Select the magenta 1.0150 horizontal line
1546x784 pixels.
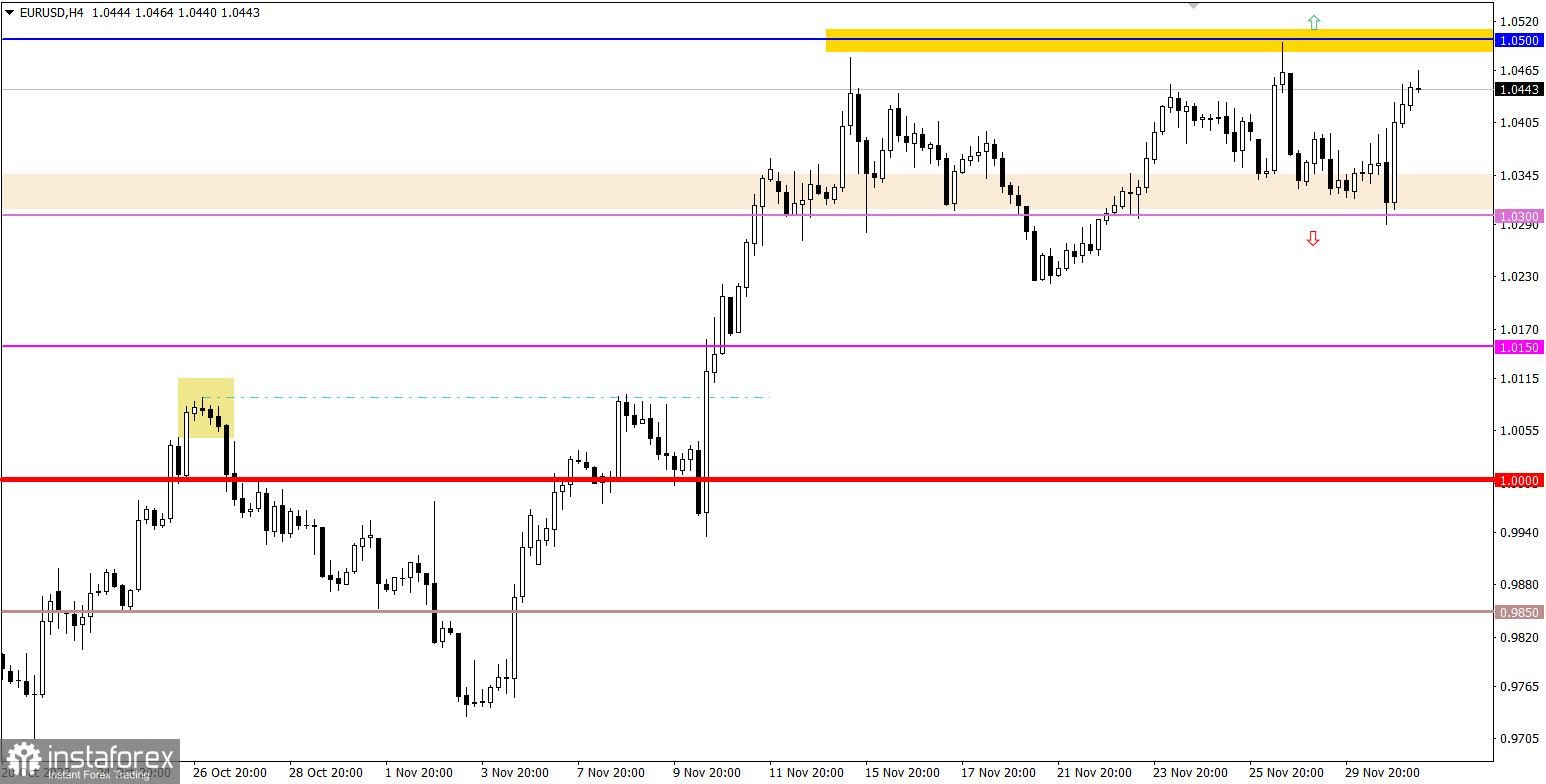point(746,347)
